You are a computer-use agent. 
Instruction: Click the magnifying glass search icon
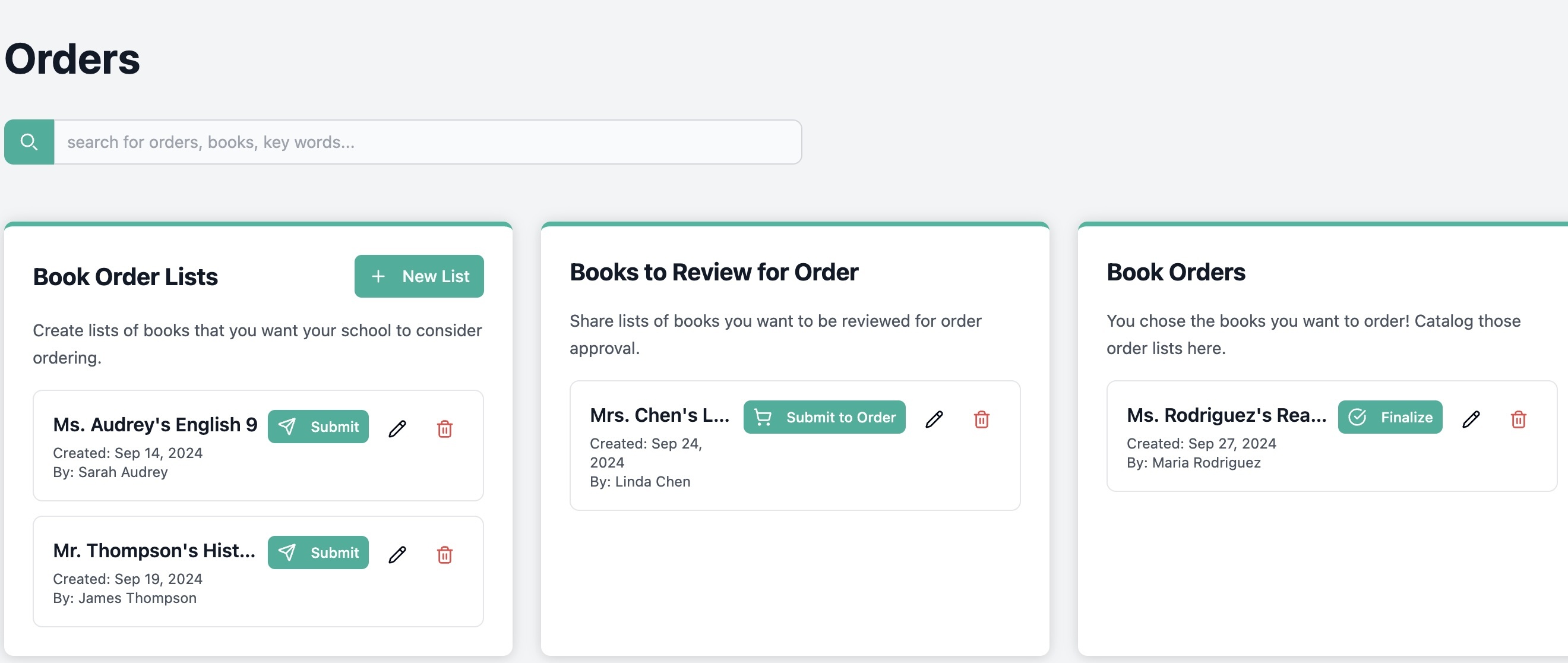(29, 142)
